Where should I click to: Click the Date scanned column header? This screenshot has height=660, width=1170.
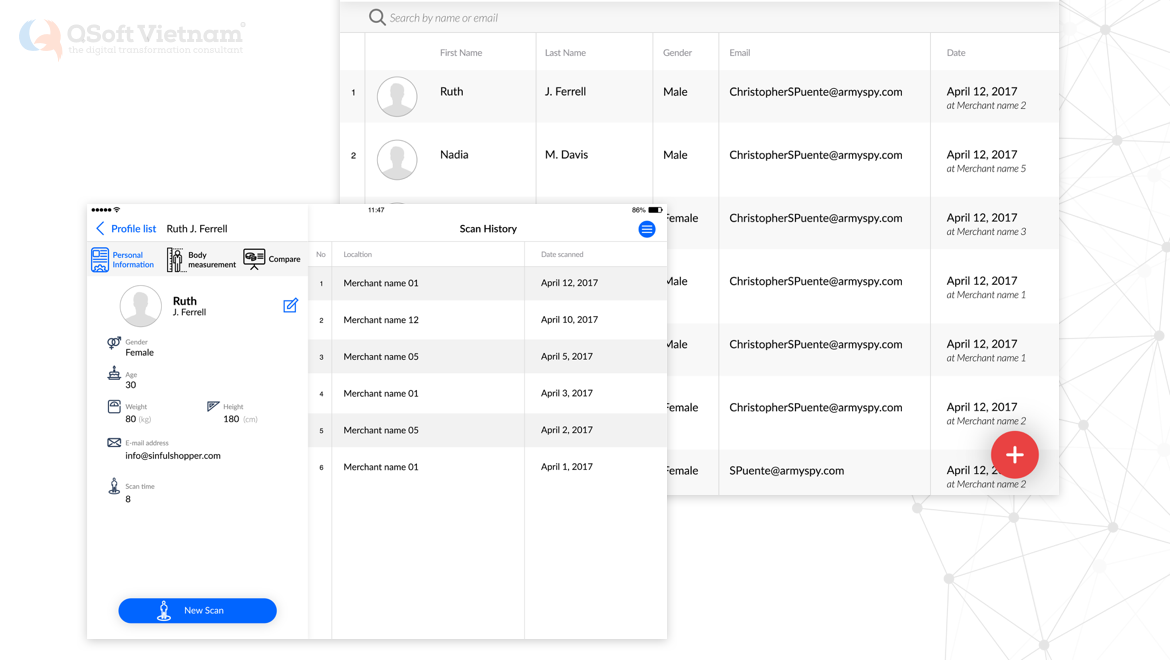point(562,254)
